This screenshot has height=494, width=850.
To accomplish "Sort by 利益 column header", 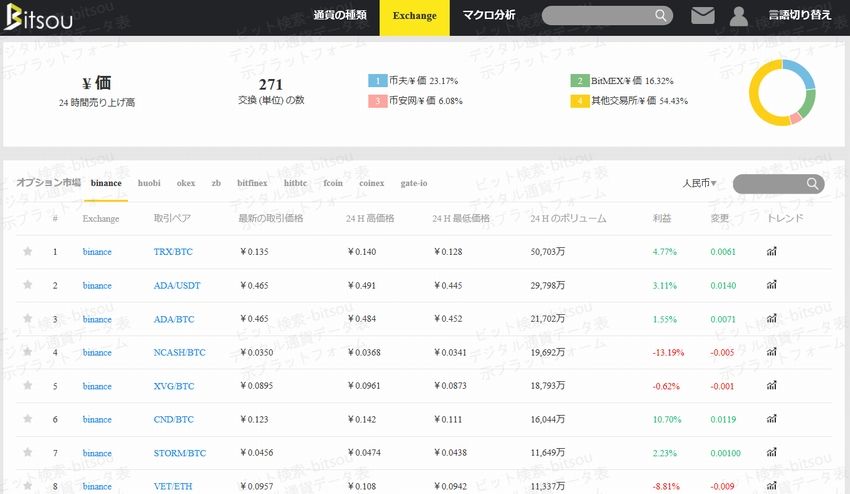I will click(x=662, y=218).
